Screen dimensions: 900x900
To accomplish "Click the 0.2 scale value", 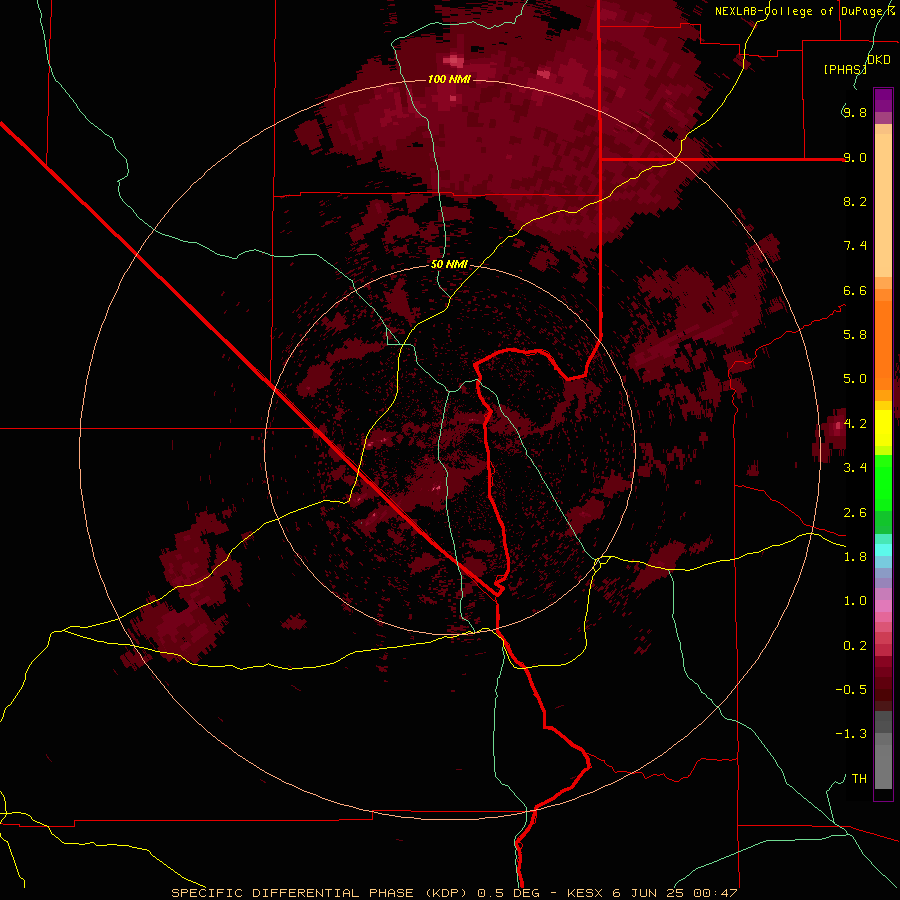I will [855, 646].
